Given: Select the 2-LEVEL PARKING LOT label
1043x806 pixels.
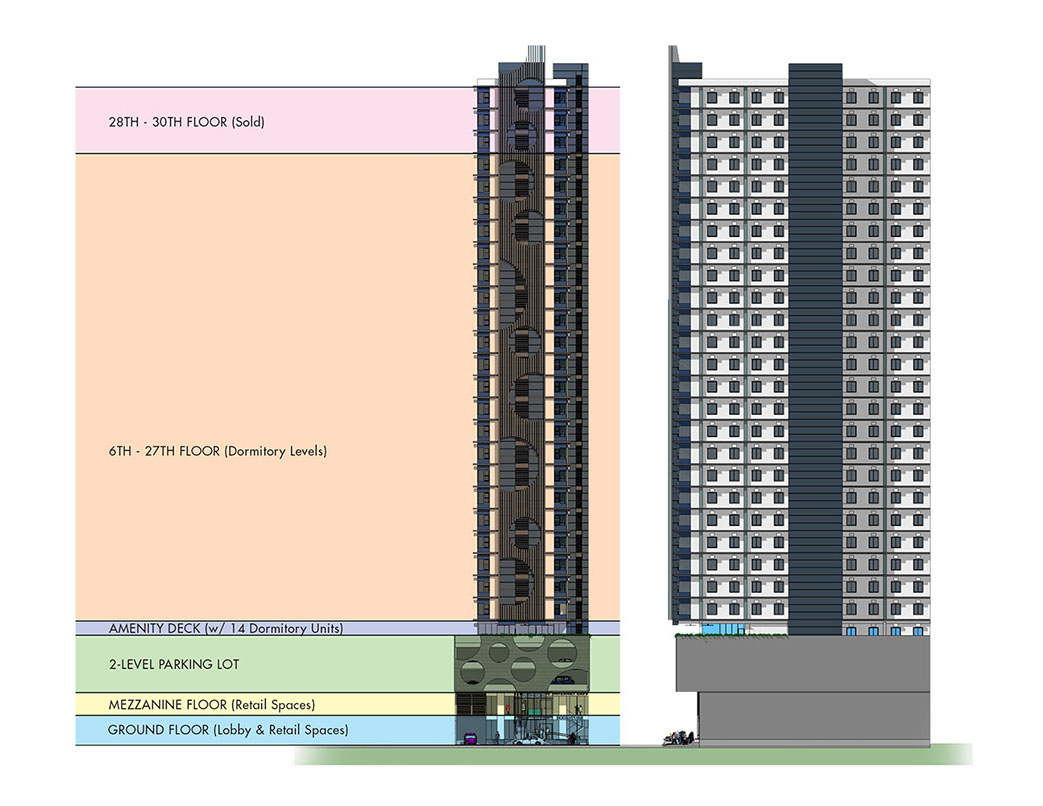Looking at the screenshot, I should (174, 664).
